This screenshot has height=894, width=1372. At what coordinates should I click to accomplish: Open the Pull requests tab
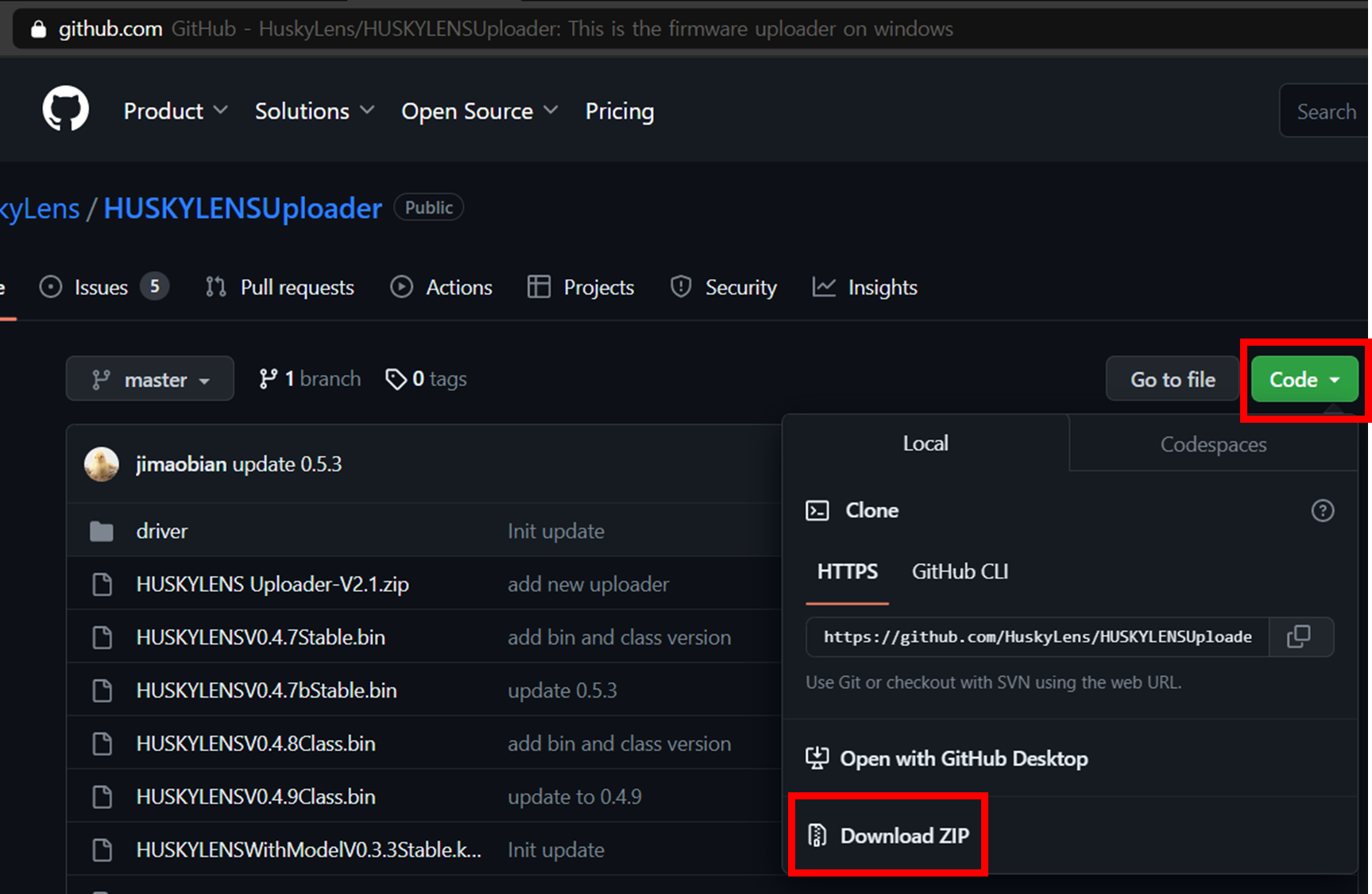pyautogui.click(x=280, y=287)
